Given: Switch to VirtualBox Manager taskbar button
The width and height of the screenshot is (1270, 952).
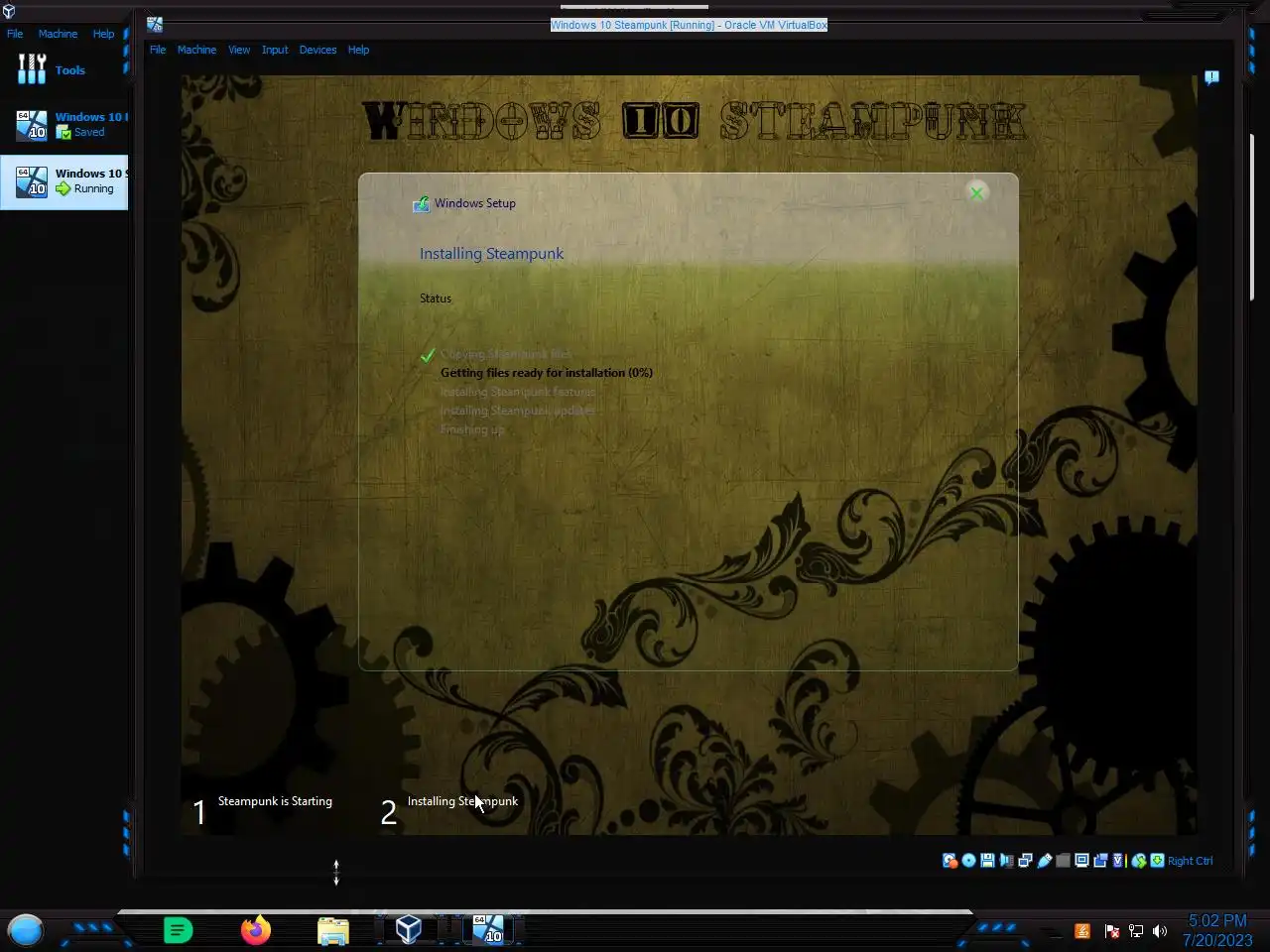Looking at the screenshot, I should click(x=409, y=929).
